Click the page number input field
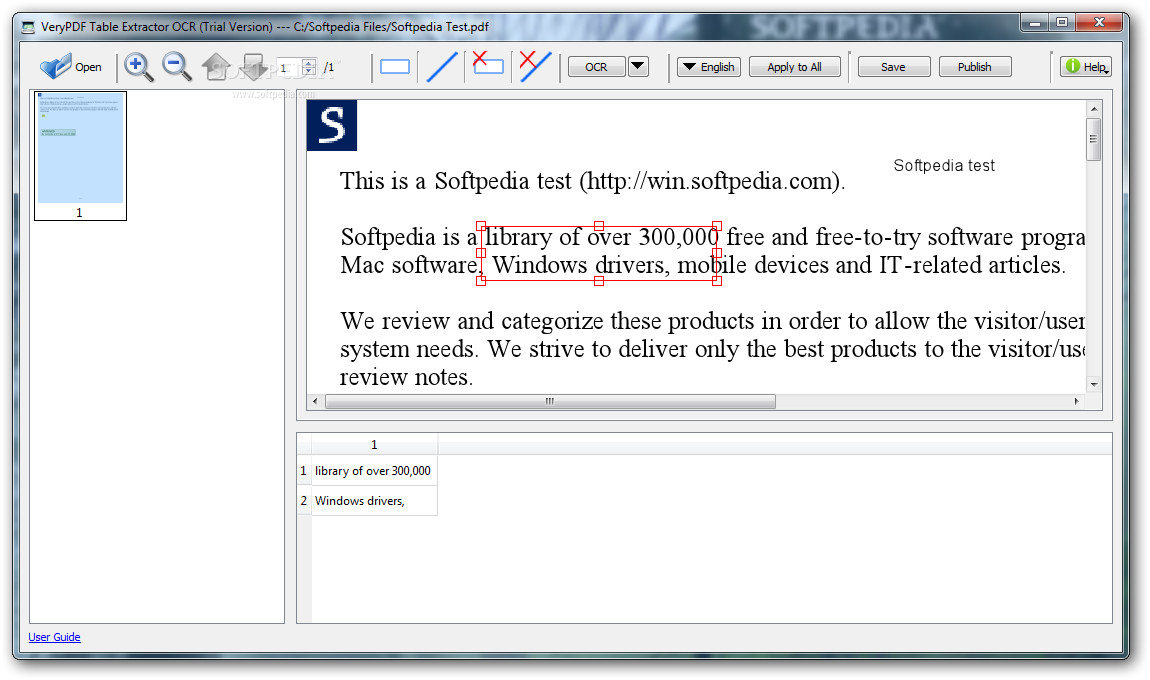Image resolution: width=1150 pixels, height=680 pixels. [x=289, y=67]
